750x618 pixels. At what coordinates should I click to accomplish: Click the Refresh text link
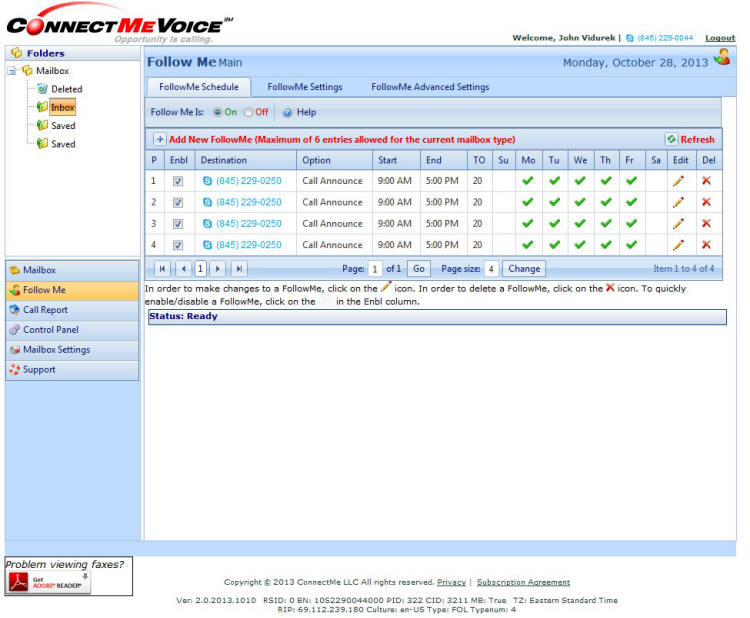[697, 140]
